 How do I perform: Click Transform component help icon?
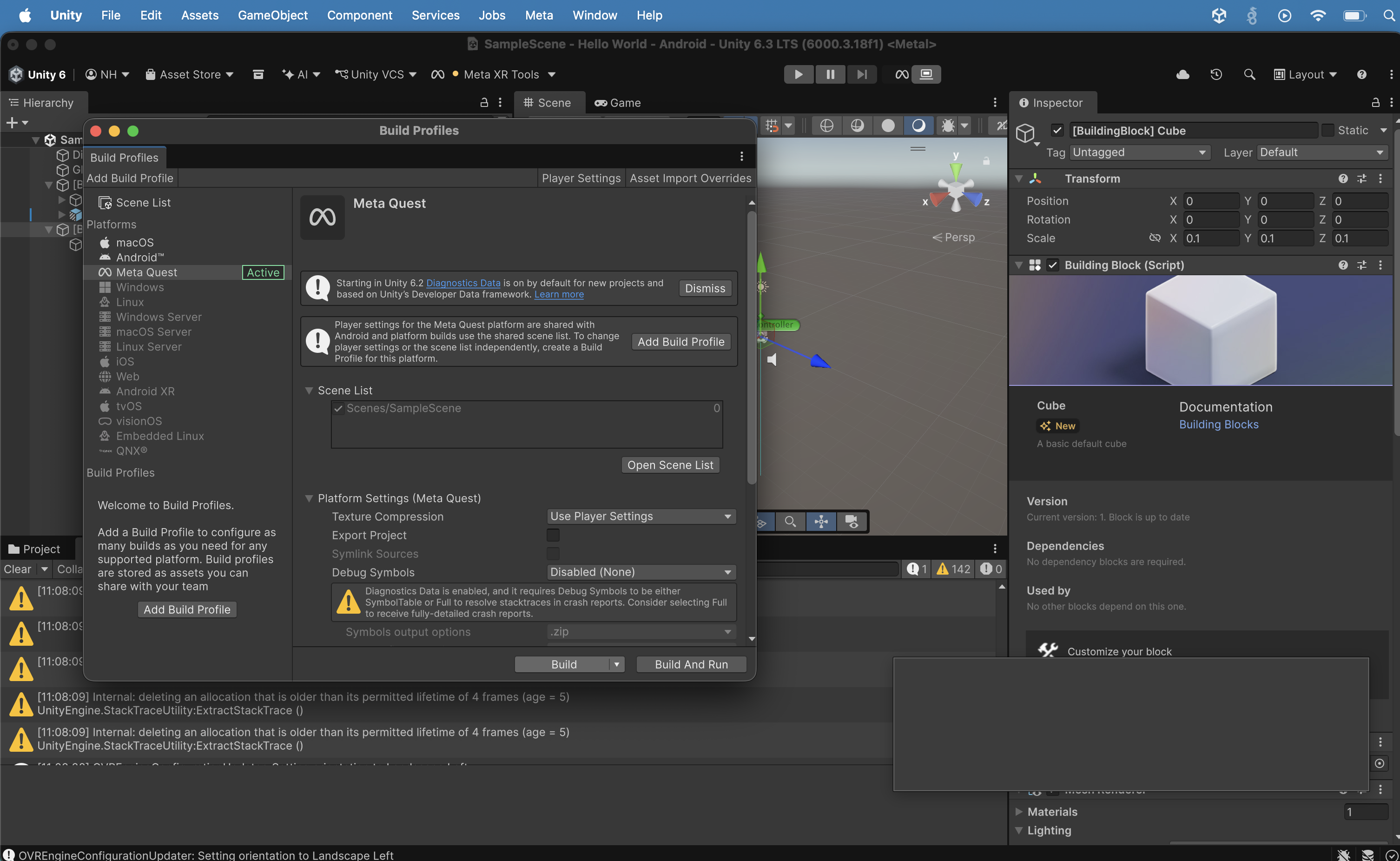[x=1343, y=179]
